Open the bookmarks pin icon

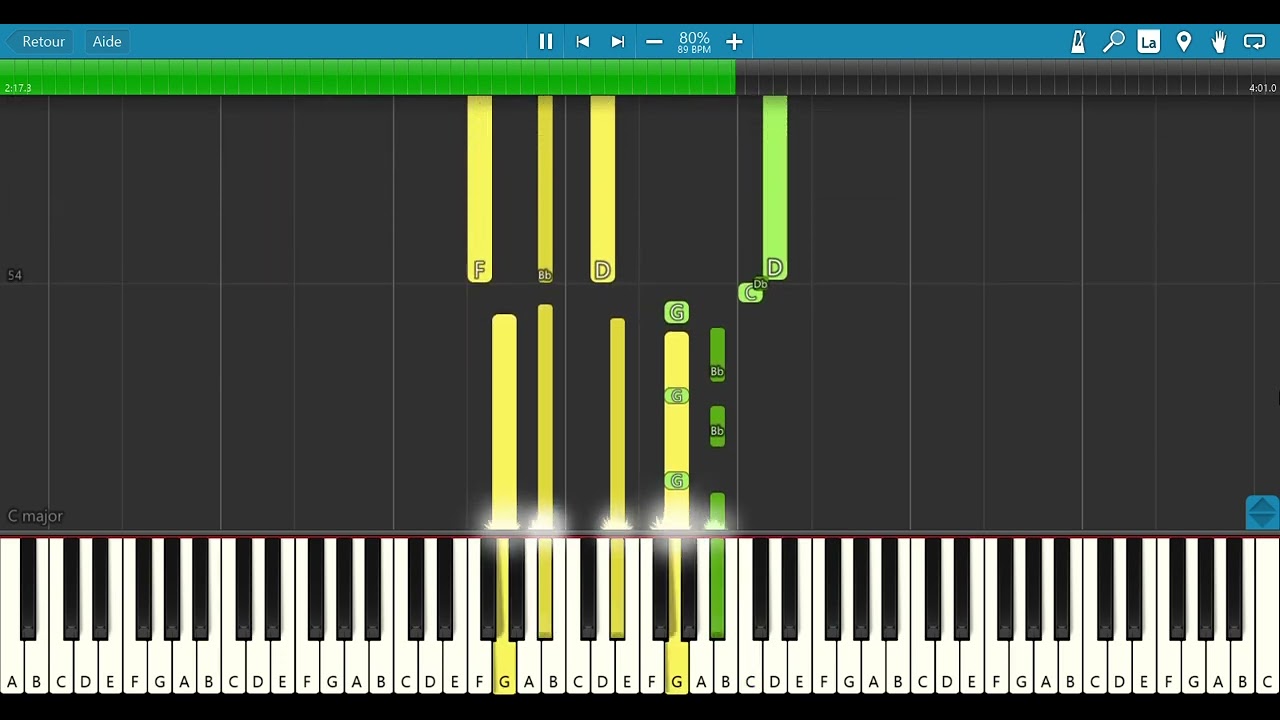1184,42
